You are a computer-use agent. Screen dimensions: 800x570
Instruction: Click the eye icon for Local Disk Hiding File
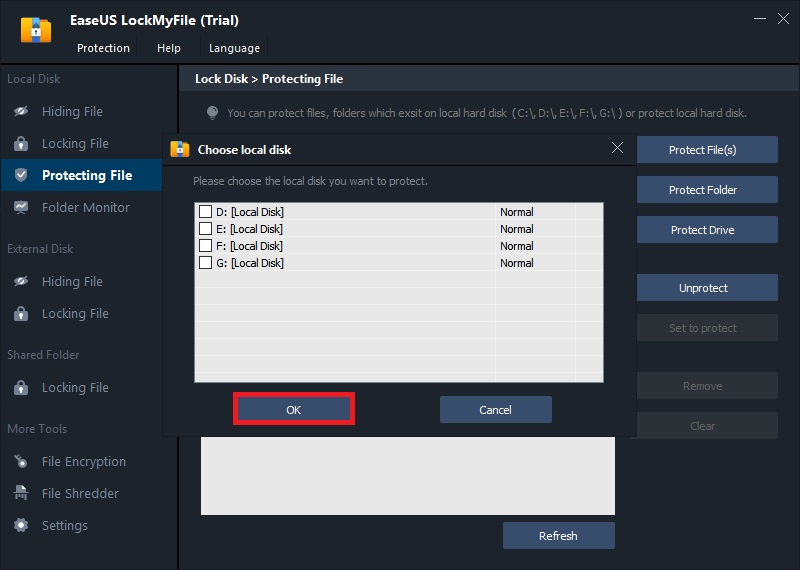coord(21,111)
